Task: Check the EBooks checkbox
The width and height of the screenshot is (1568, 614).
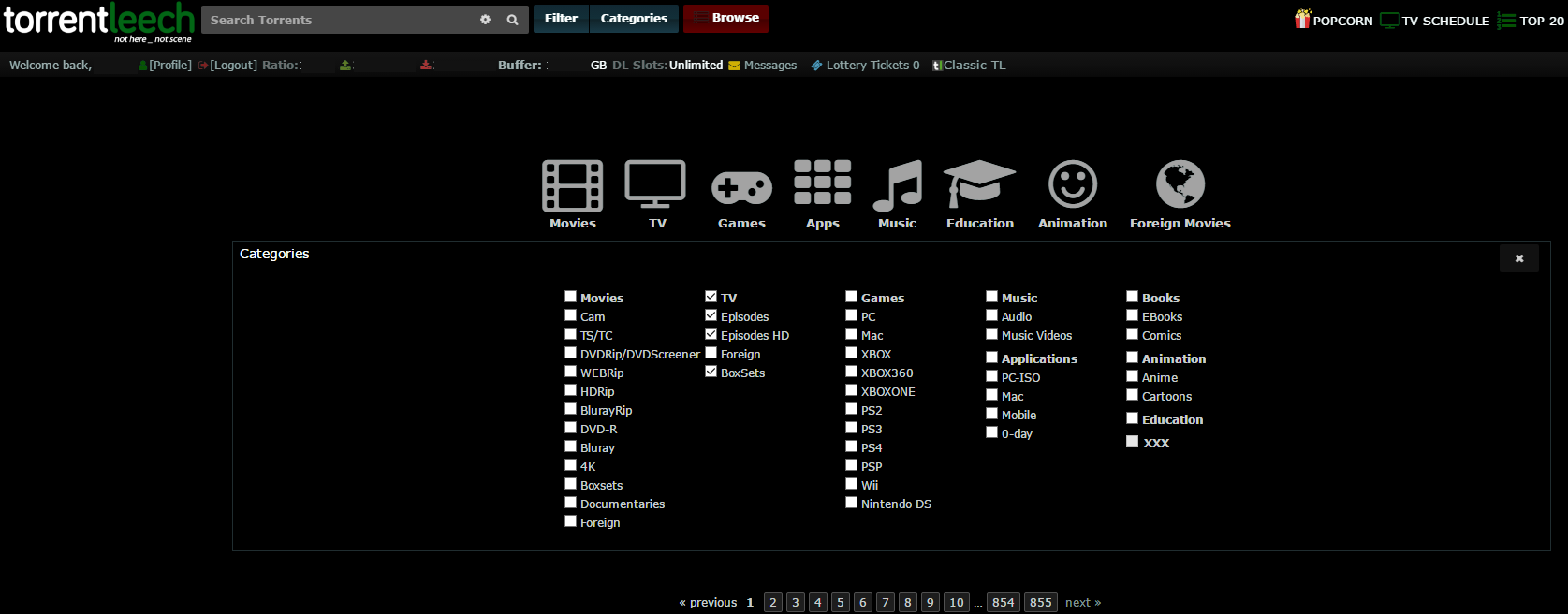Action: coord(1132,315)
